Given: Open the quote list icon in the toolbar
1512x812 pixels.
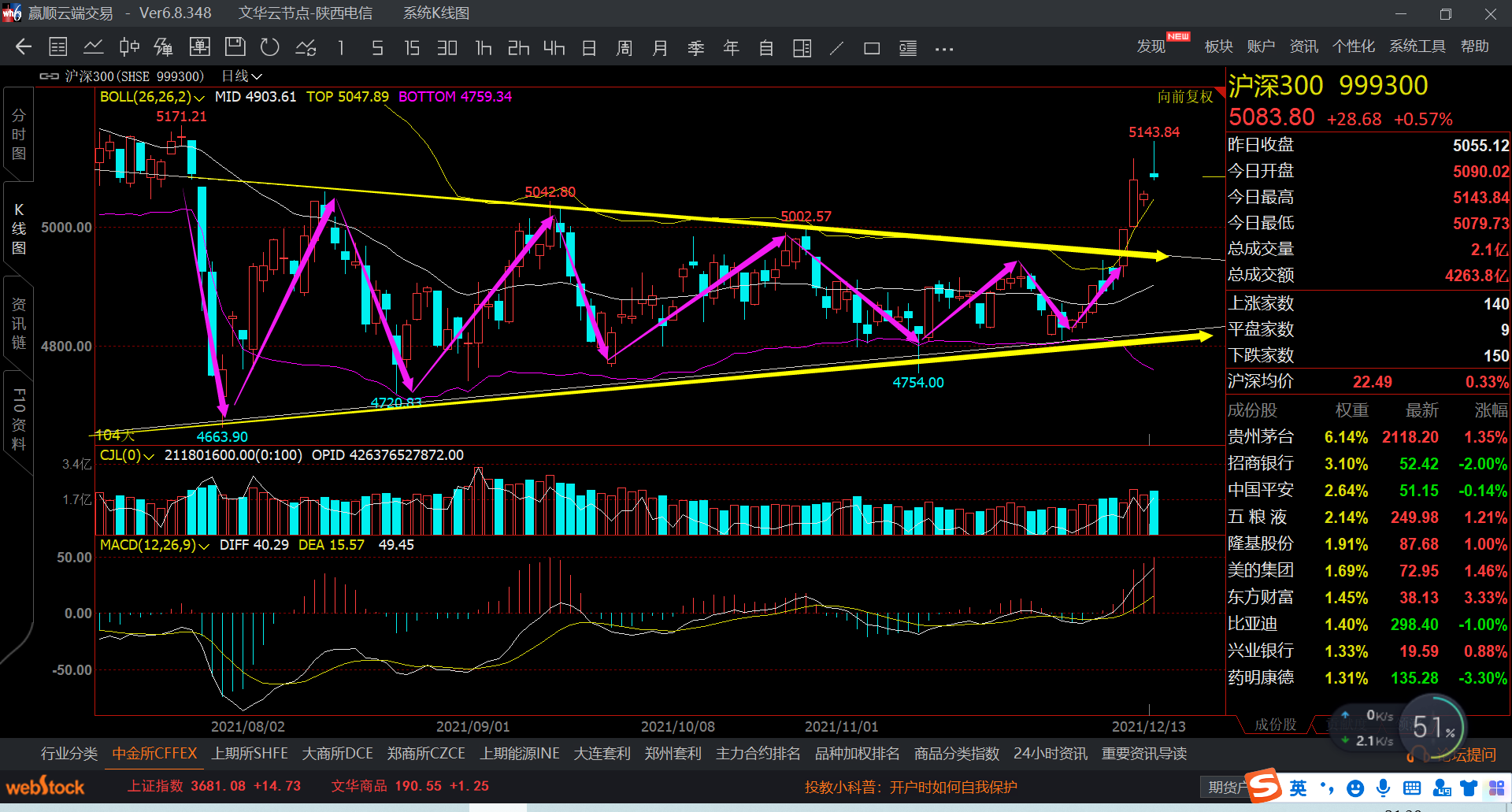Looking at the screenshot, I should pyautogui.click(x=58, y=47).
